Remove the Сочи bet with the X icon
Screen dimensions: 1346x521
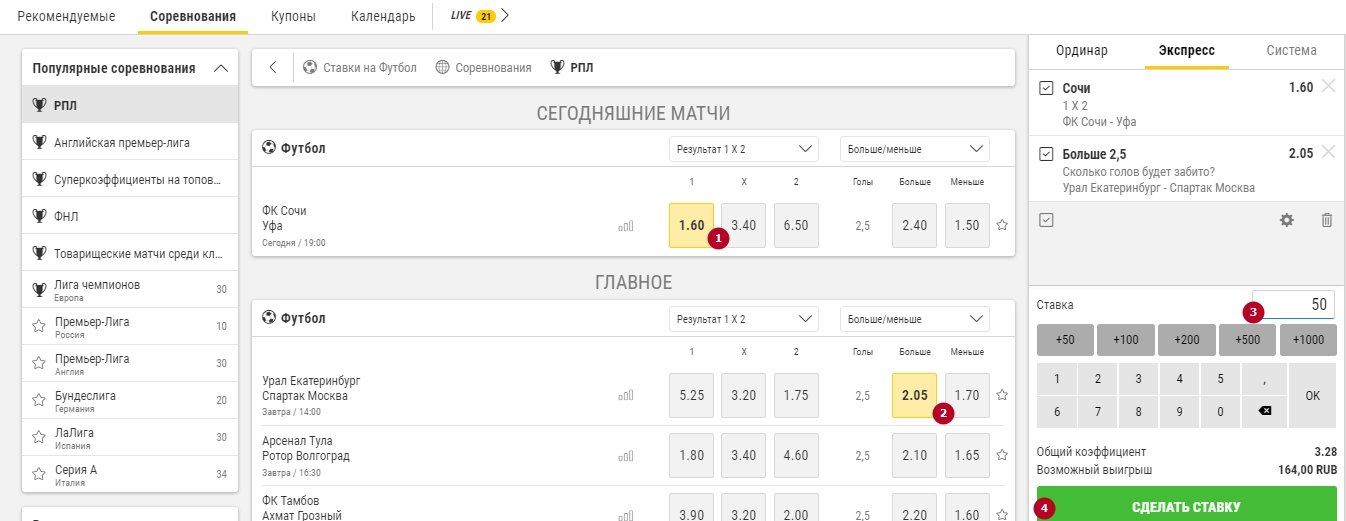1328,86
